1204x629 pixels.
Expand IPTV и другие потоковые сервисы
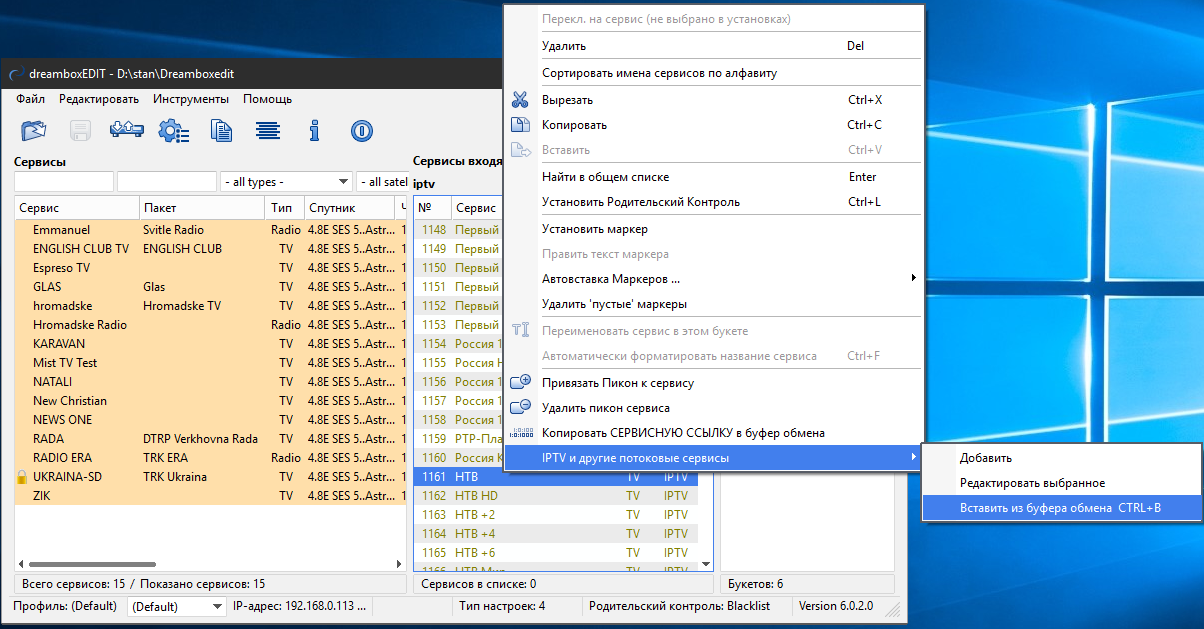[714, 458]
